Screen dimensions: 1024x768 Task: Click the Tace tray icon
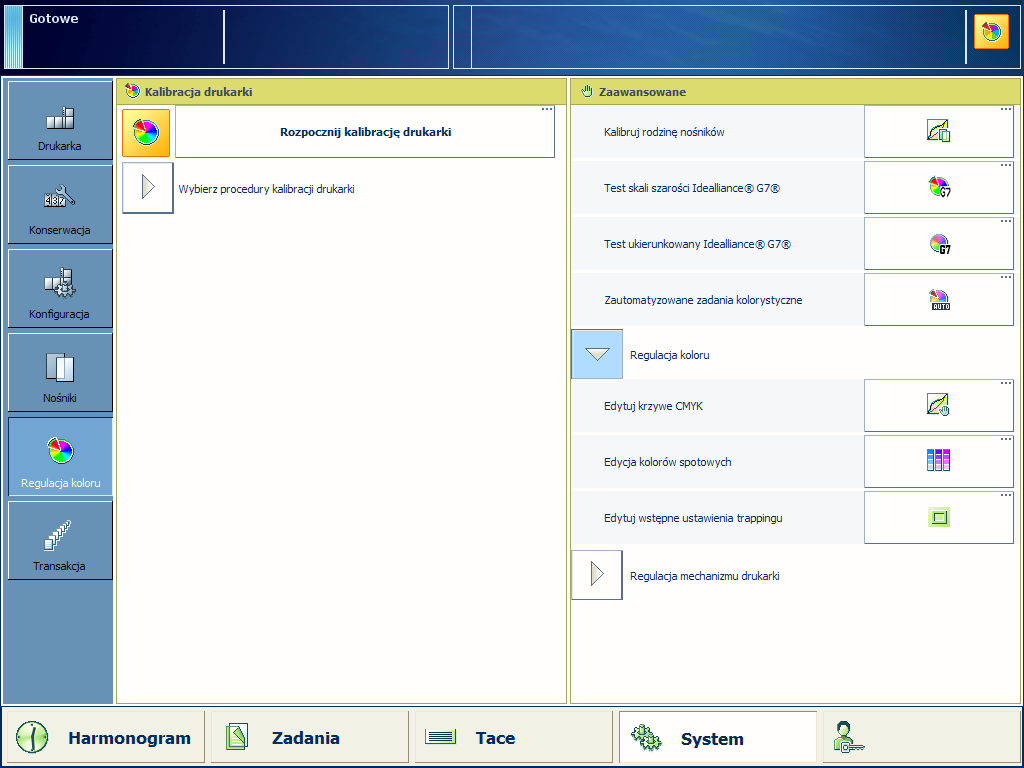pos(440,737)
